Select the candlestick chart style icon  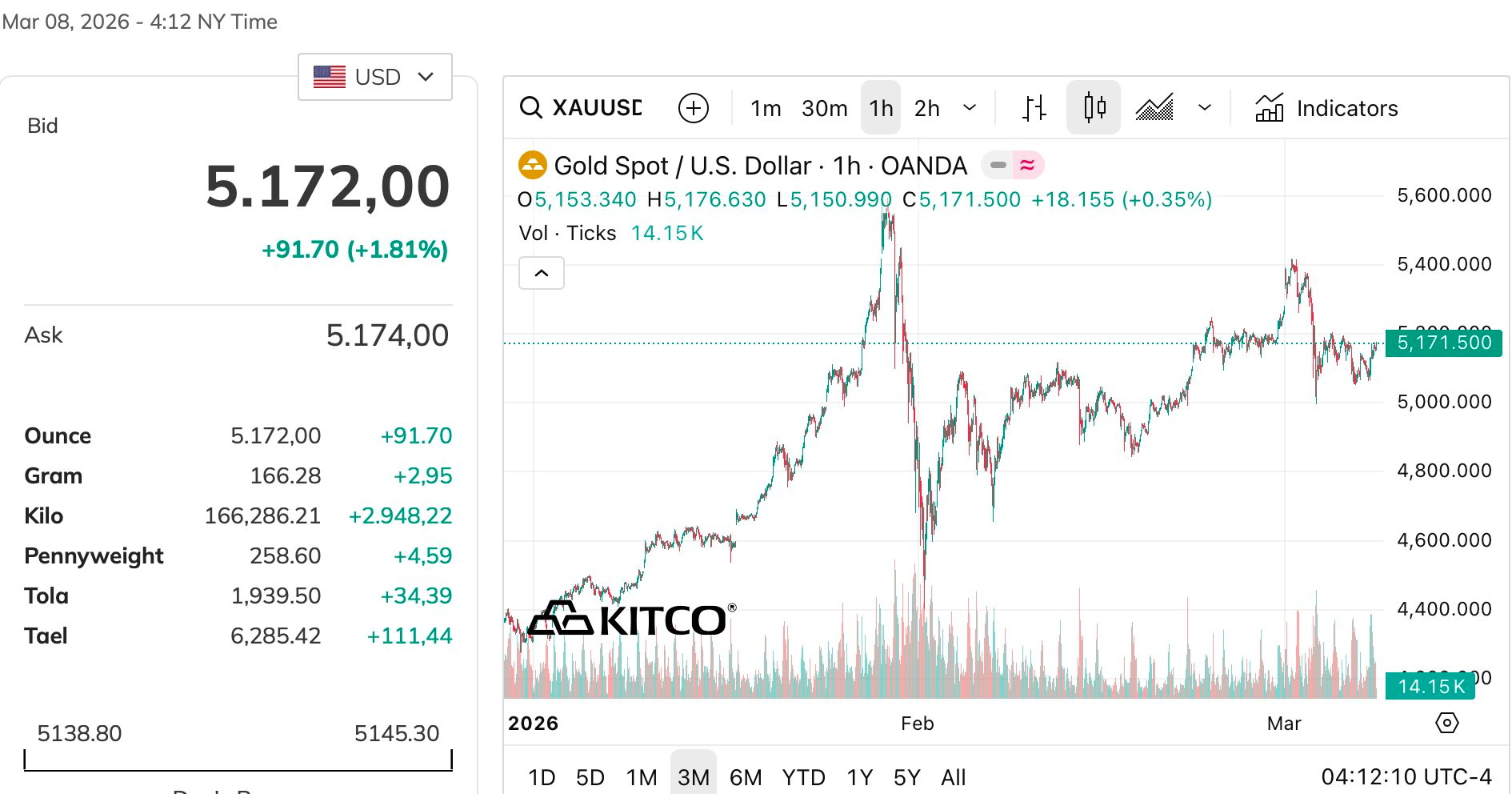(1094, 107)
